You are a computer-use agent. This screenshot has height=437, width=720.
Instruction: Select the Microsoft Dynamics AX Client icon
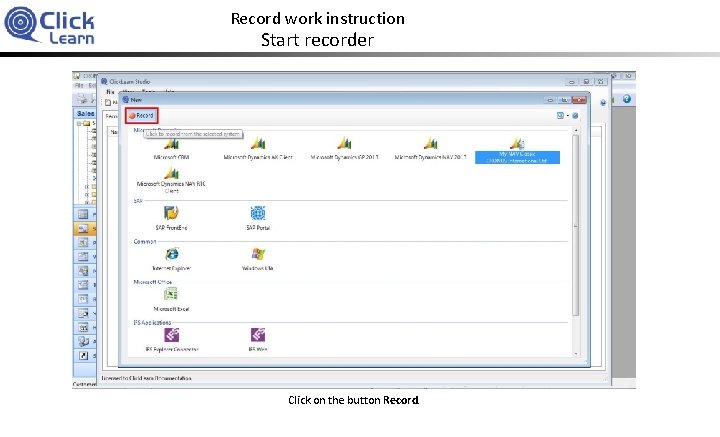258,144
